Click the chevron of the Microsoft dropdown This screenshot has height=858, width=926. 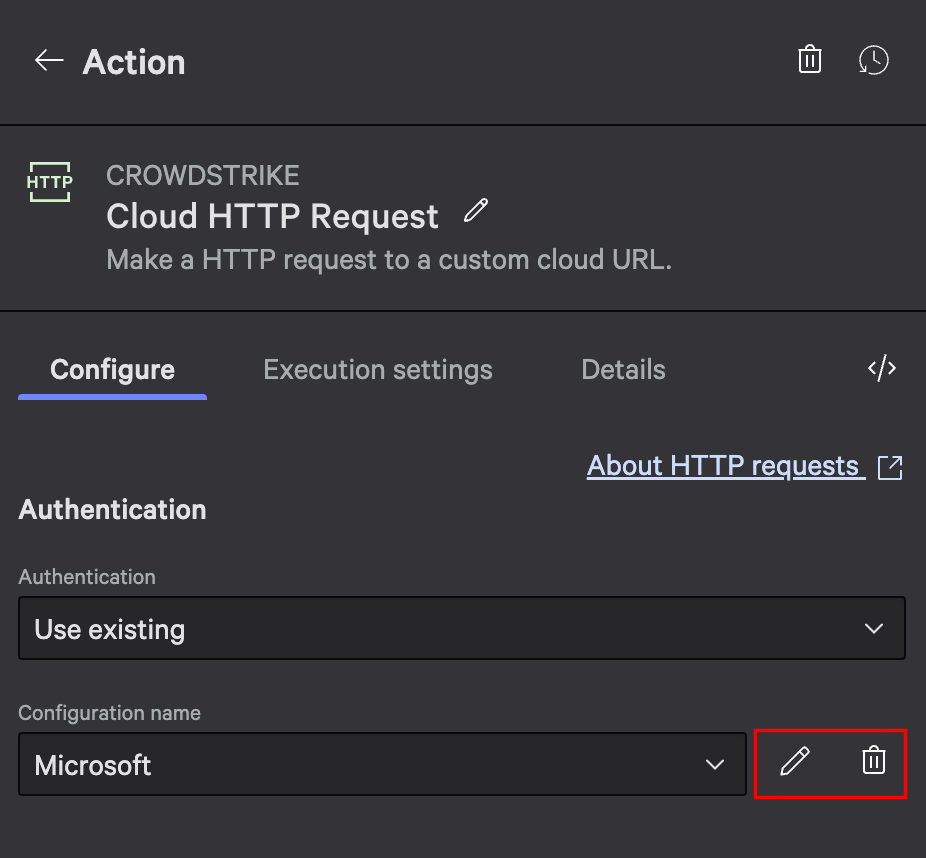715,765
